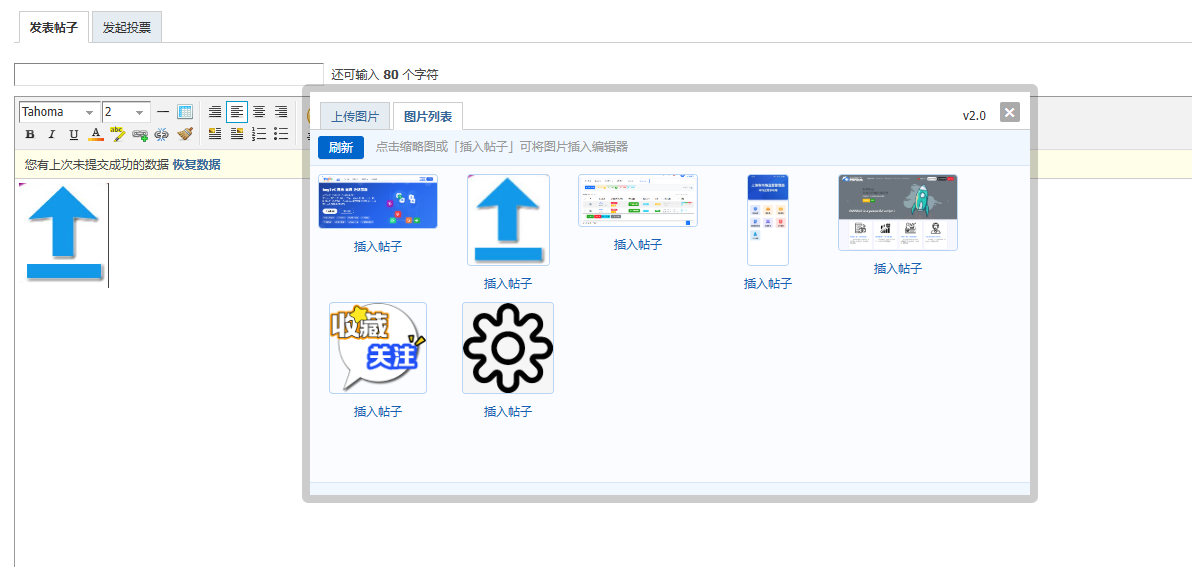Insert a table into the post

tap(185, 112)
